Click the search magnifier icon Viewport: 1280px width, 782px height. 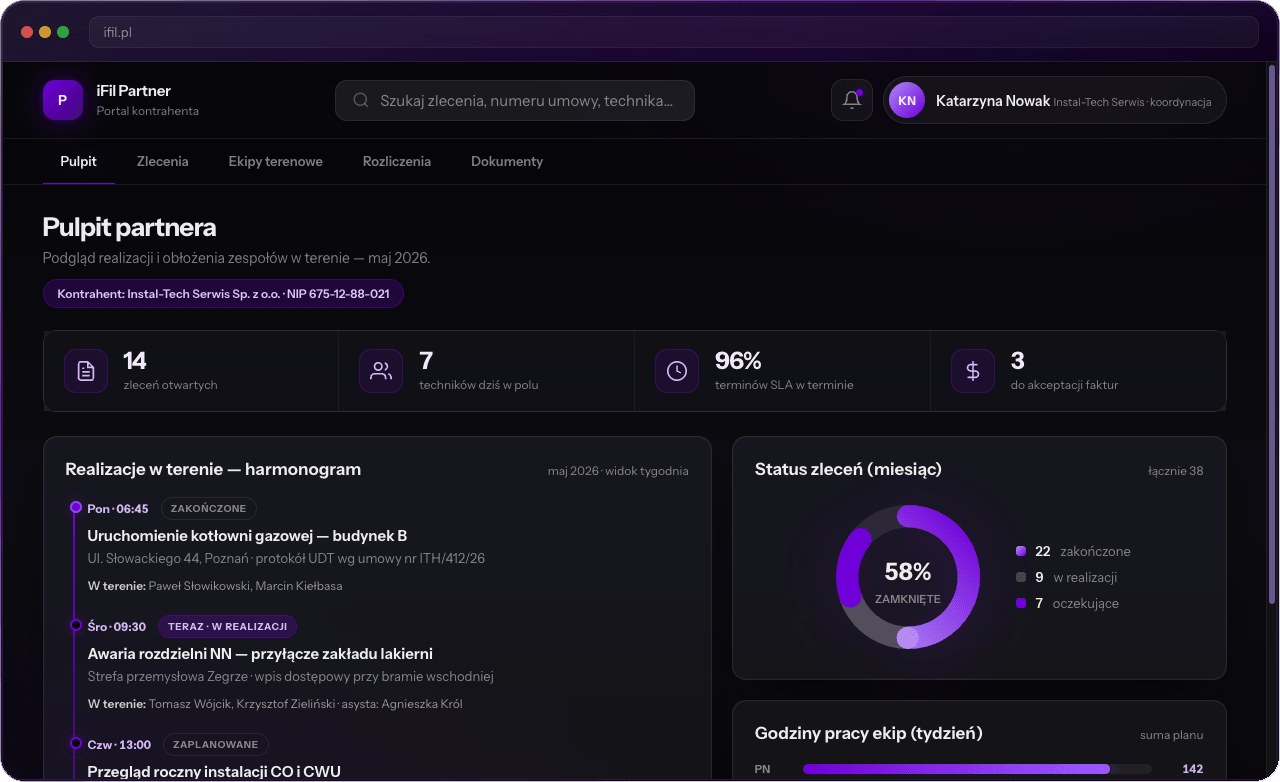click(x=361, y=100)
